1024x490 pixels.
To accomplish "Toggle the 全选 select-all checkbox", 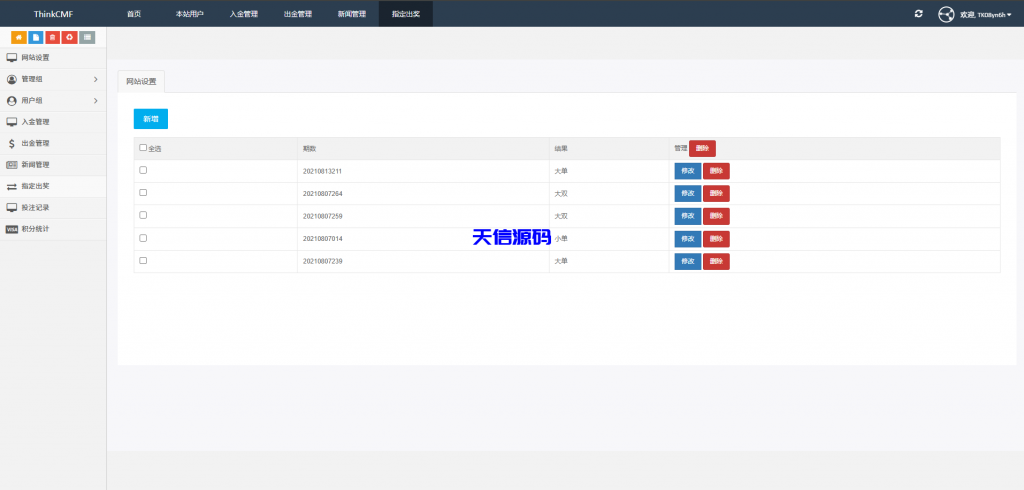I will (x=143, y=148).
